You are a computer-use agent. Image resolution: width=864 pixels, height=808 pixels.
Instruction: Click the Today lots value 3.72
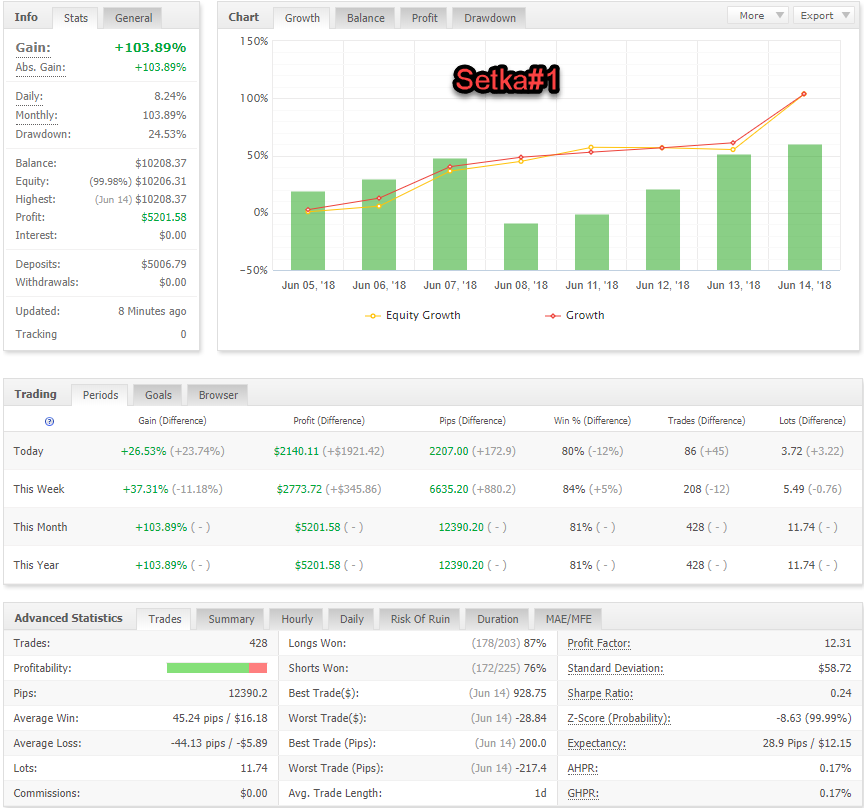pos(791,451)
